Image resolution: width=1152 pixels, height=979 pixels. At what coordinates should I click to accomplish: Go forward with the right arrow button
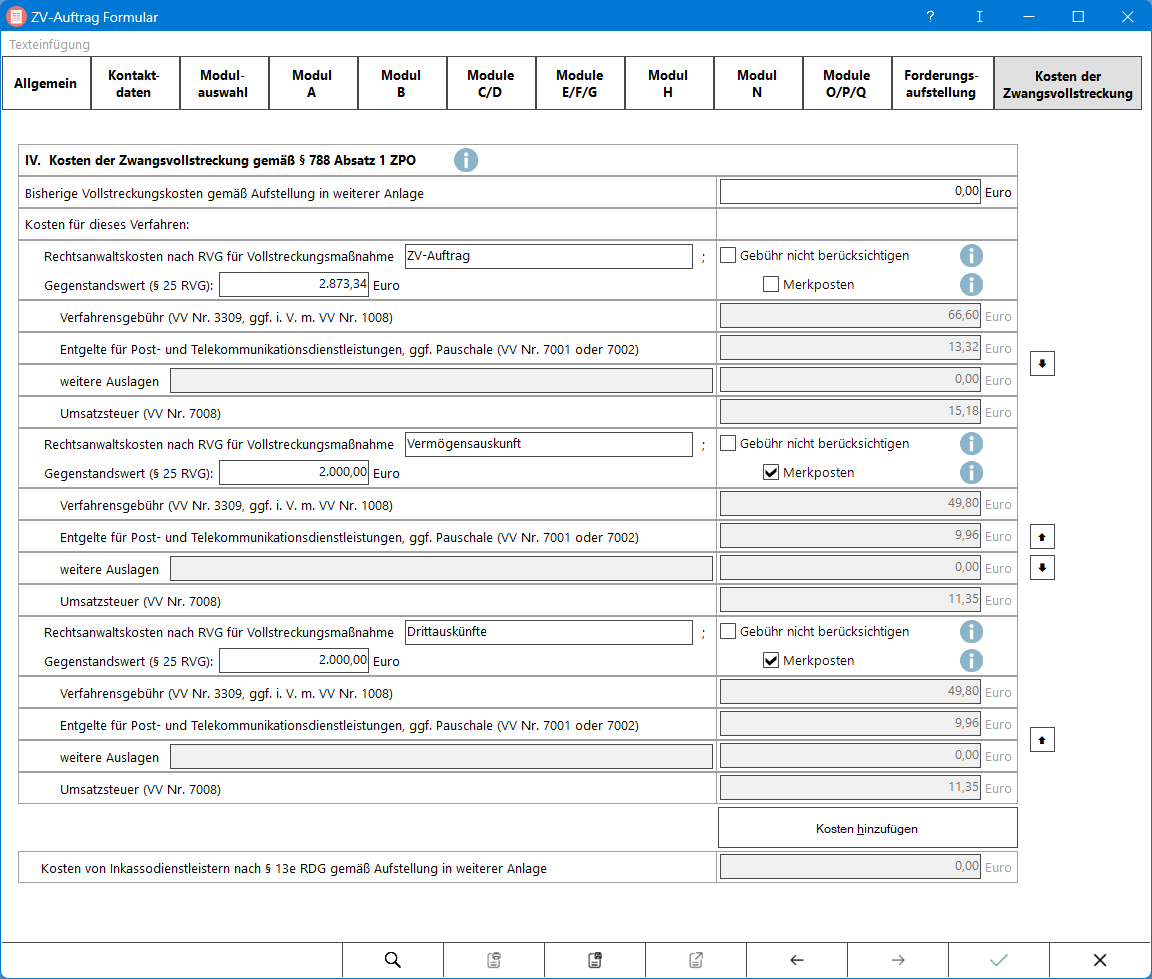(898, 960)
